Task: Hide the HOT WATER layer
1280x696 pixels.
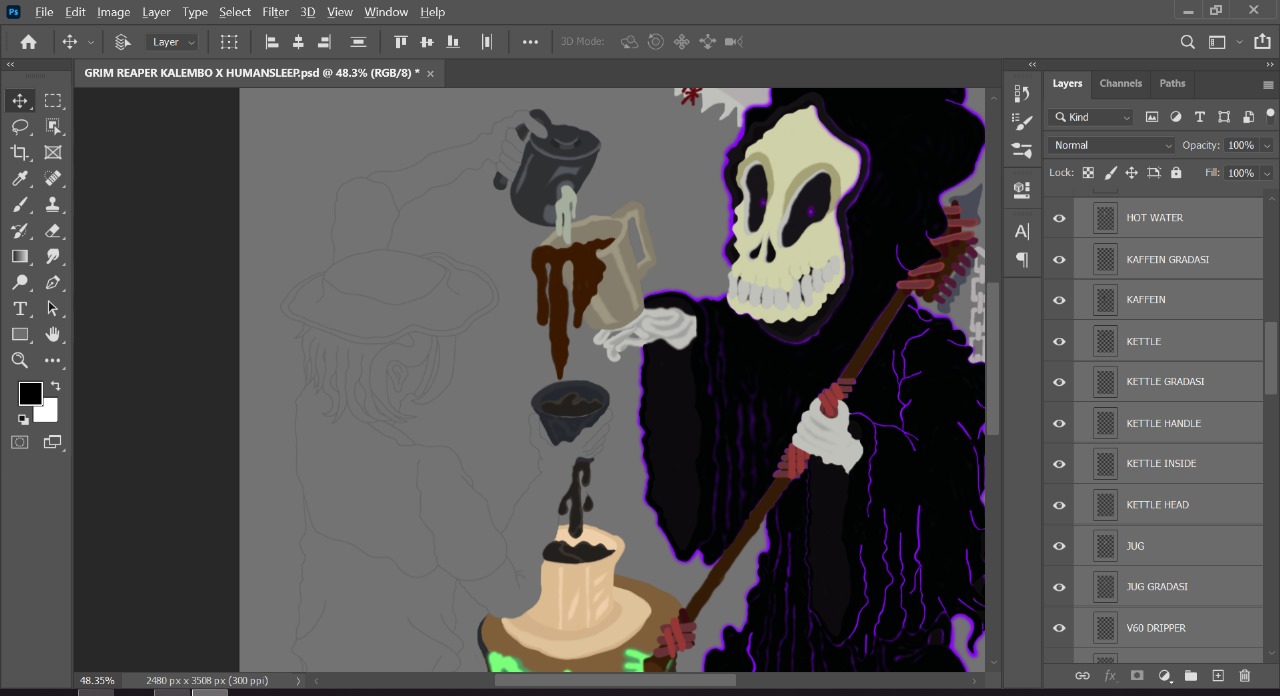Action: (x=1059, y=218)
